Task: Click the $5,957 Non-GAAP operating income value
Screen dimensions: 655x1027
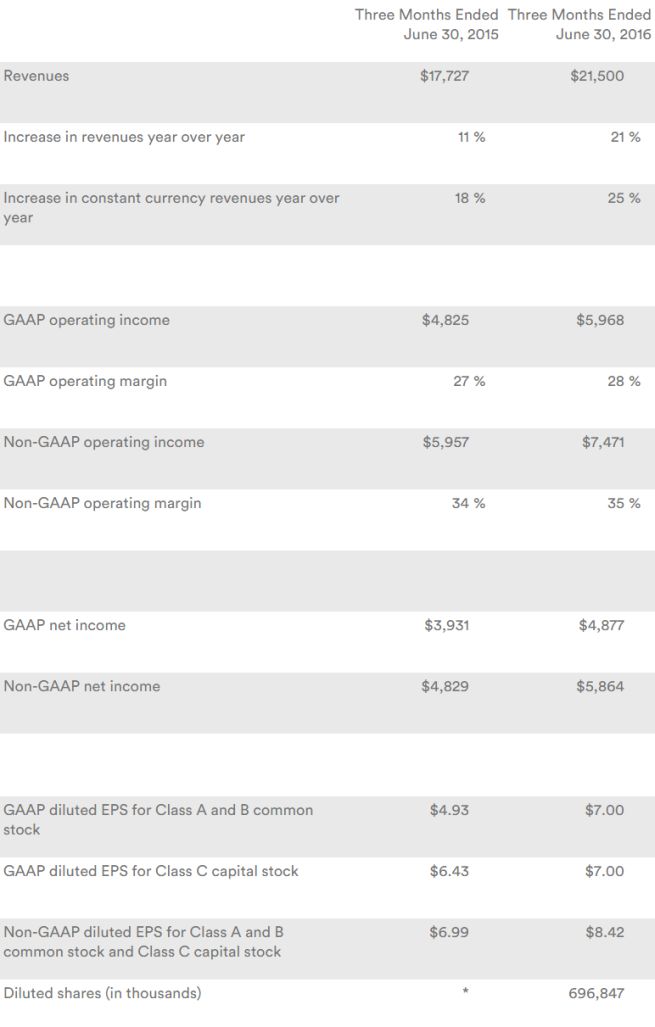Action: tap(445, 442)
